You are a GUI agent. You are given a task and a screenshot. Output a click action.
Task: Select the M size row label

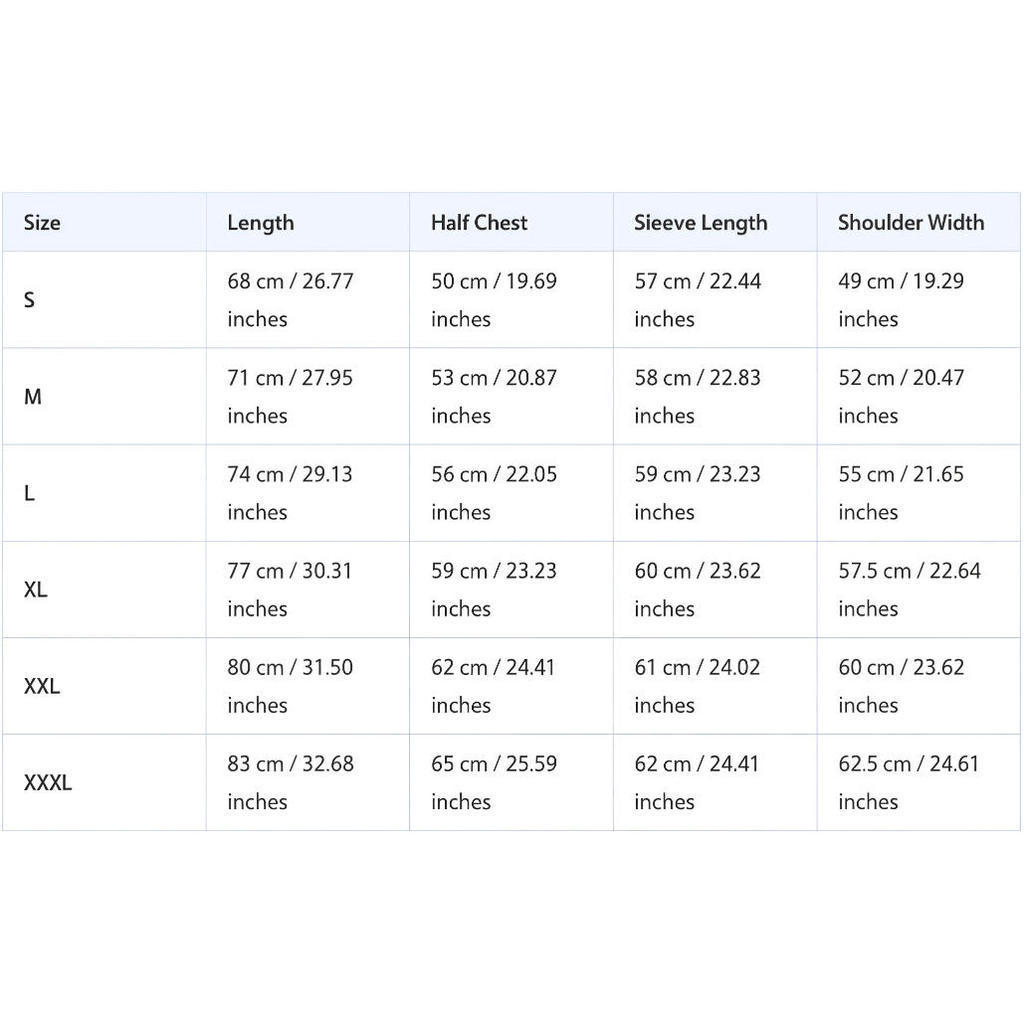pyautogui.click(x=33, y=396)
